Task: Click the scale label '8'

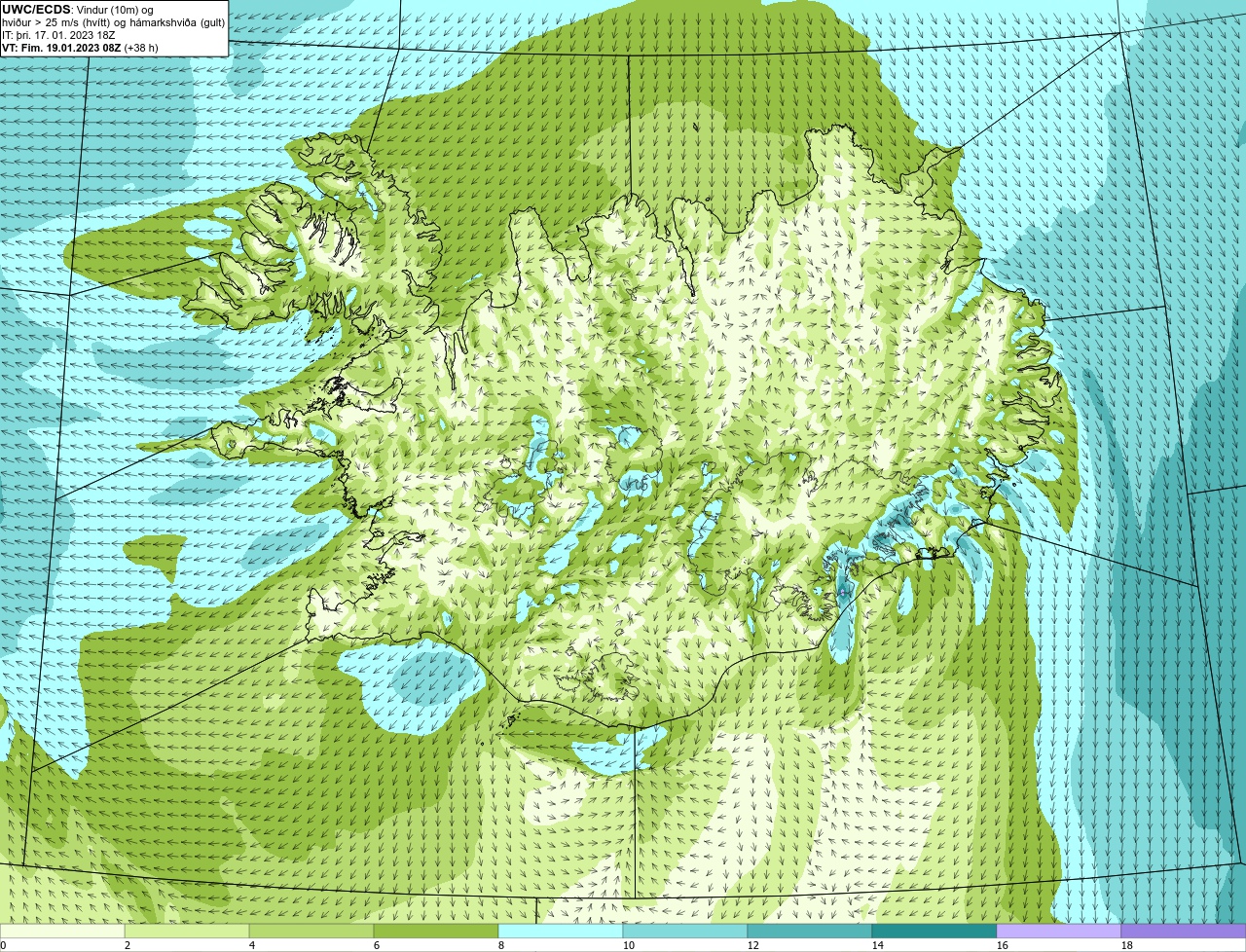Action: [x=501, y=945]
